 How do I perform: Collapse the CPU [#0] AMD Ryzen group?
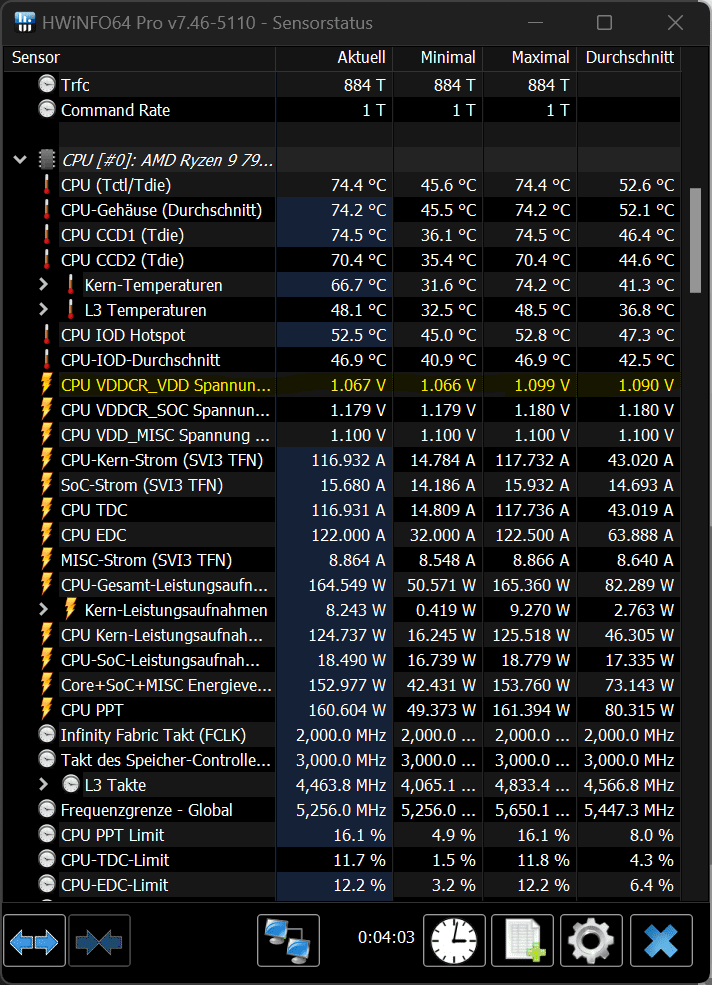[x=20, y=160]
